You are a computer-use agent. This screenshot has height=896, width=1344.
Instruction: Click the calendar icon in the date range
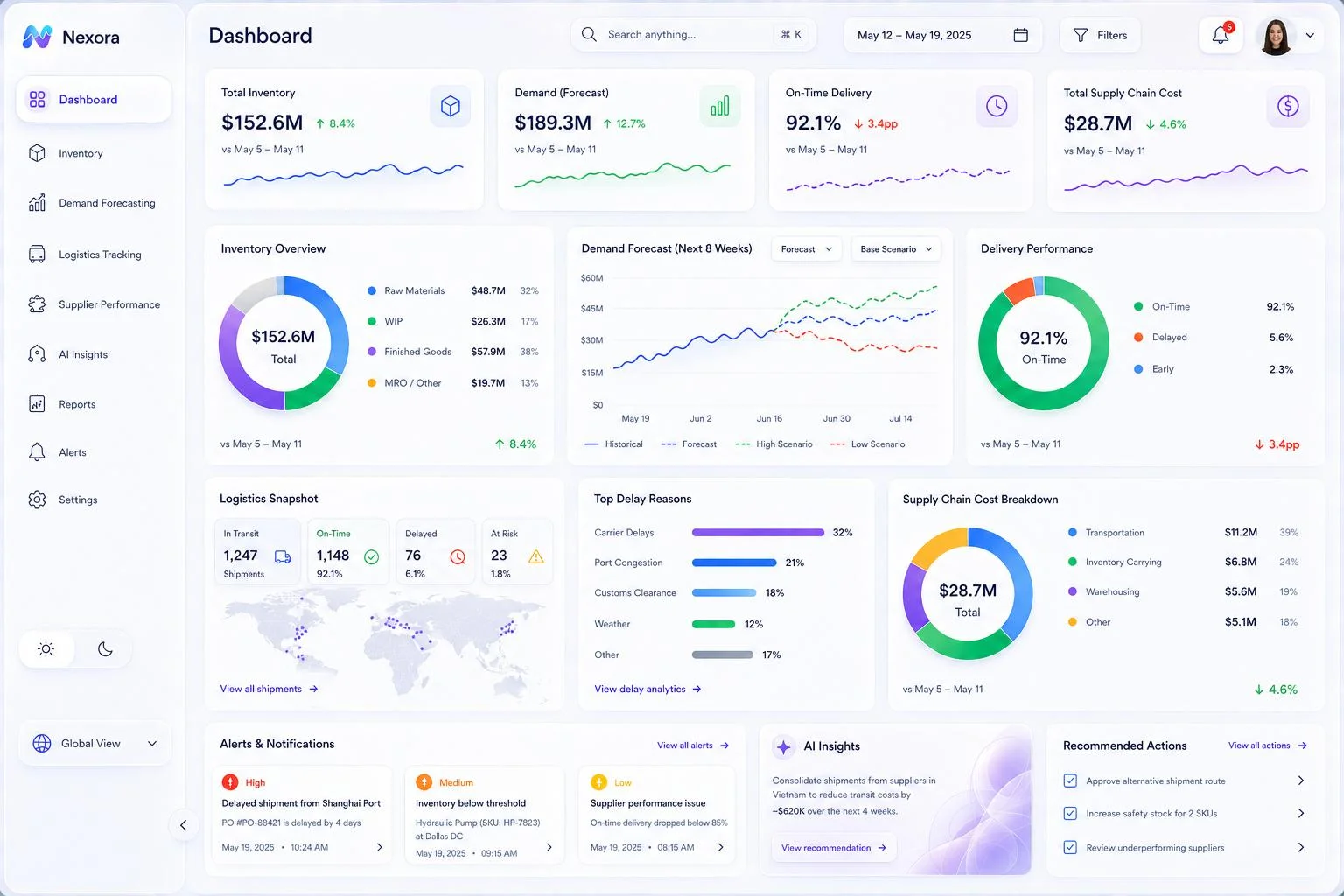pyautogui.click(x=1020, y=35)
